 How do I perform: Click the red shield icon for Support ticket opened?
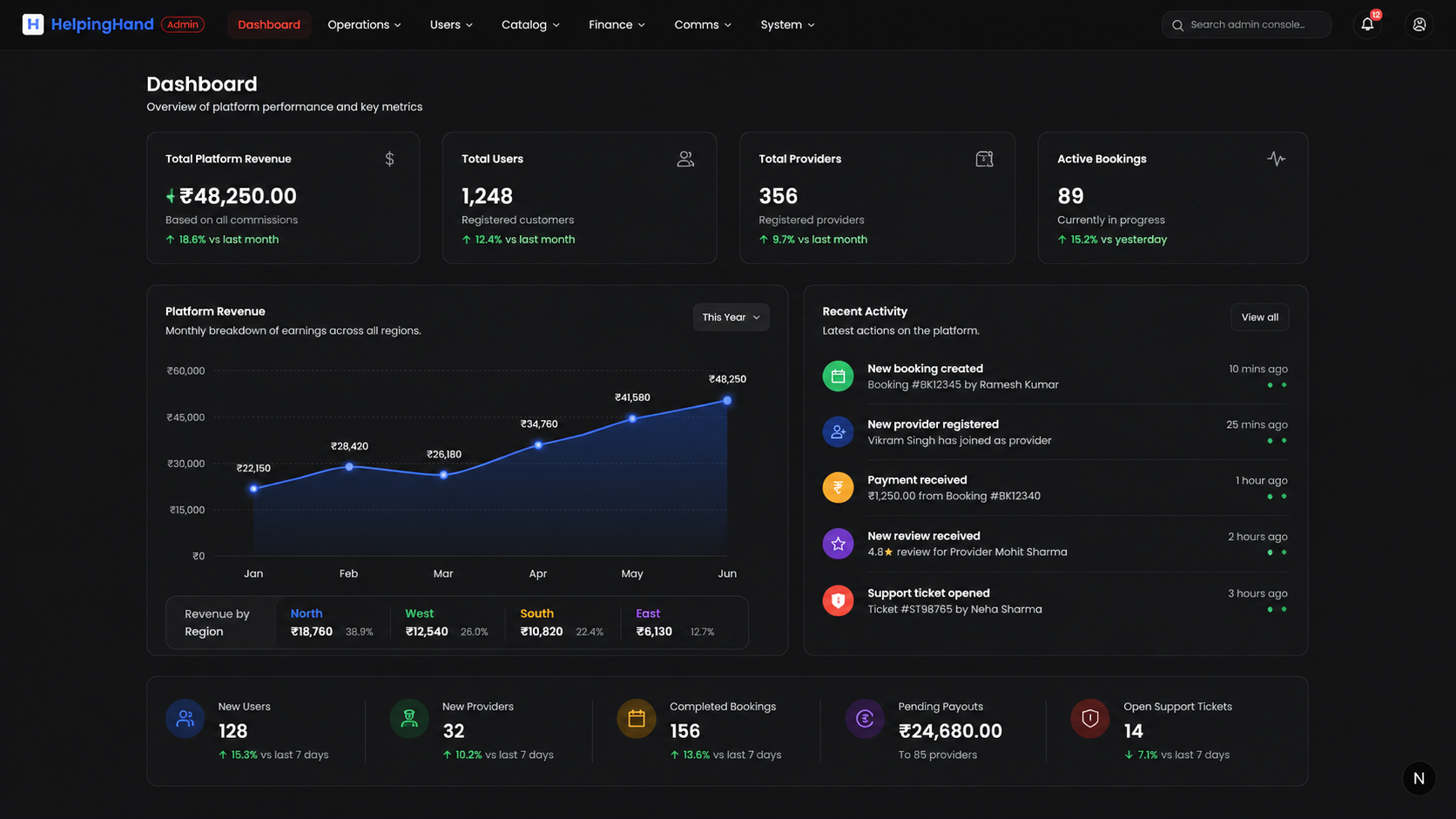pyautogui.click(x=838, y=600)
